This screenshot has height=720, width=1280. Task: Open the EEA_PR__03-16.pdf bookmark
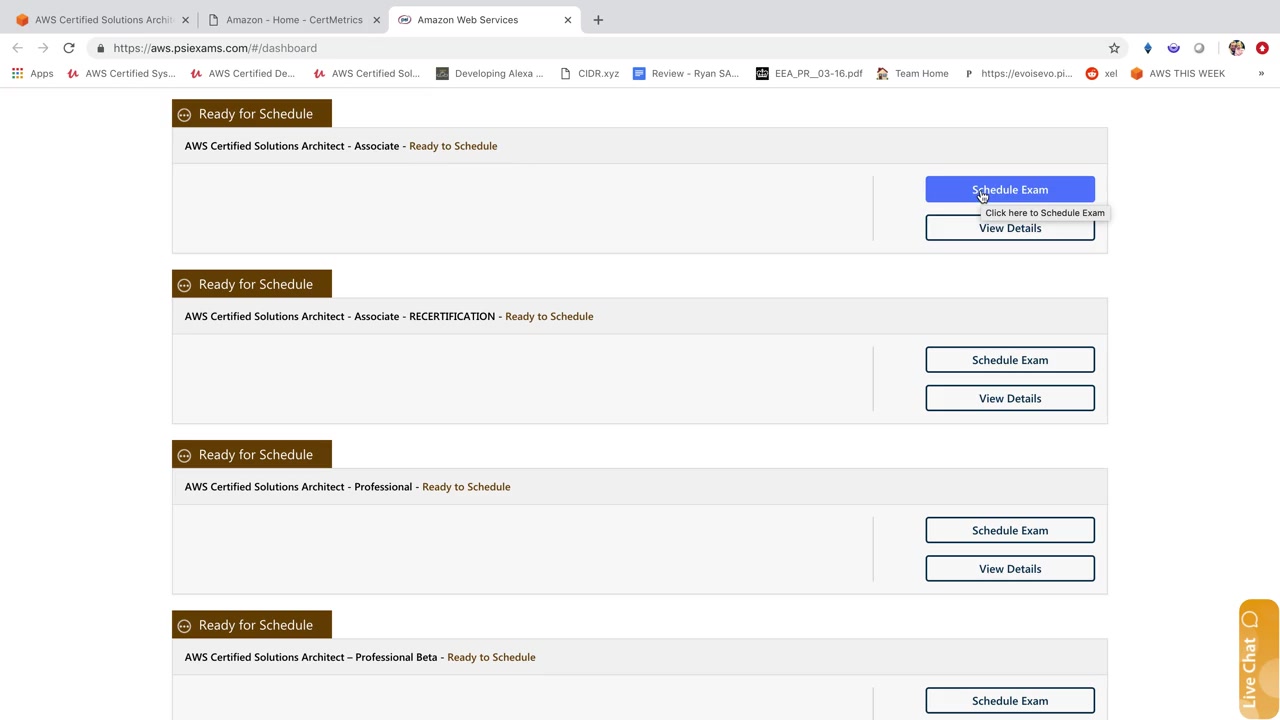click(809, 73)
